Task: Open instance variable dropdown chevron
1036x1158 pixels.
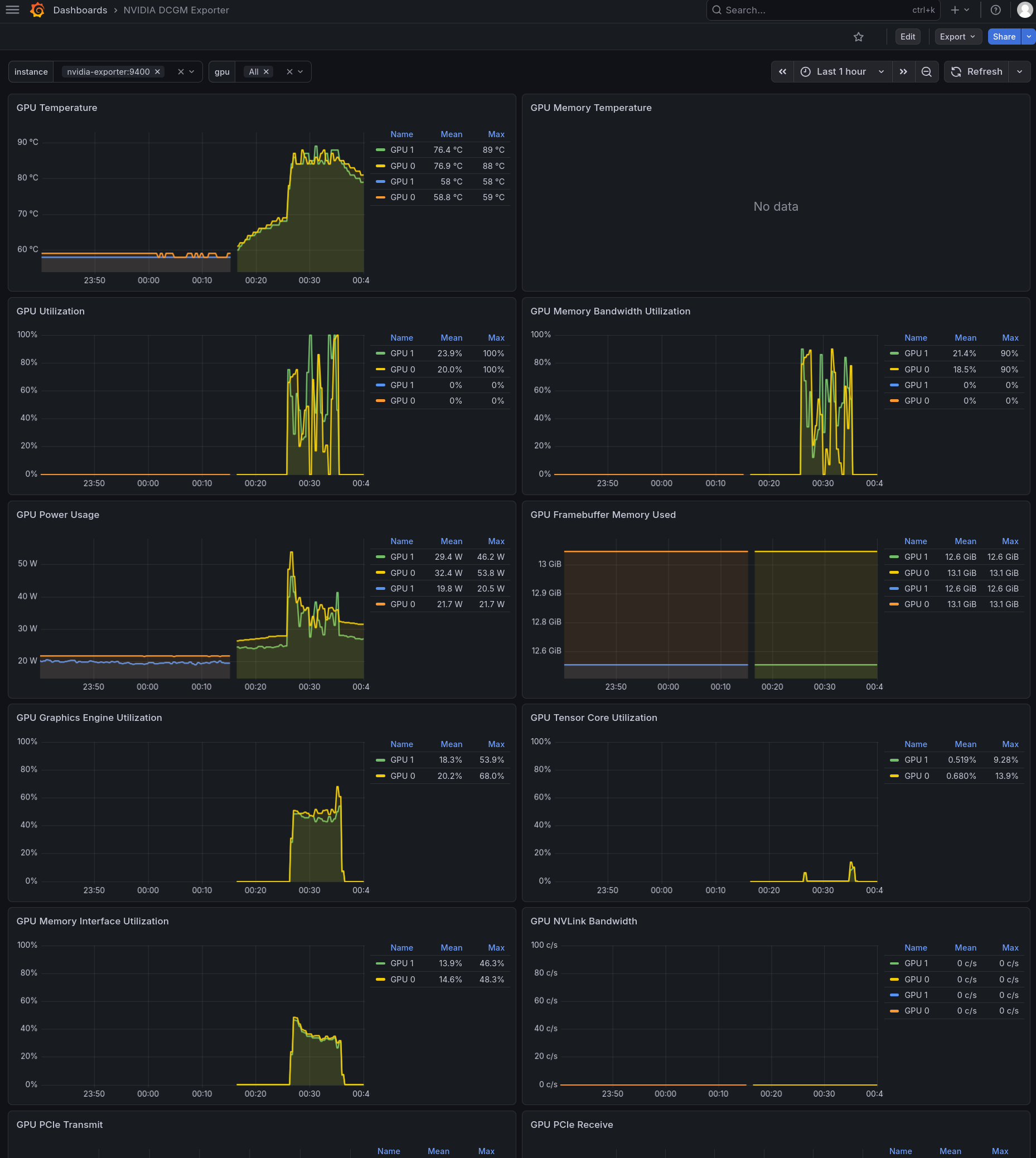Action: pyautogui.click(x=192, y=72)
